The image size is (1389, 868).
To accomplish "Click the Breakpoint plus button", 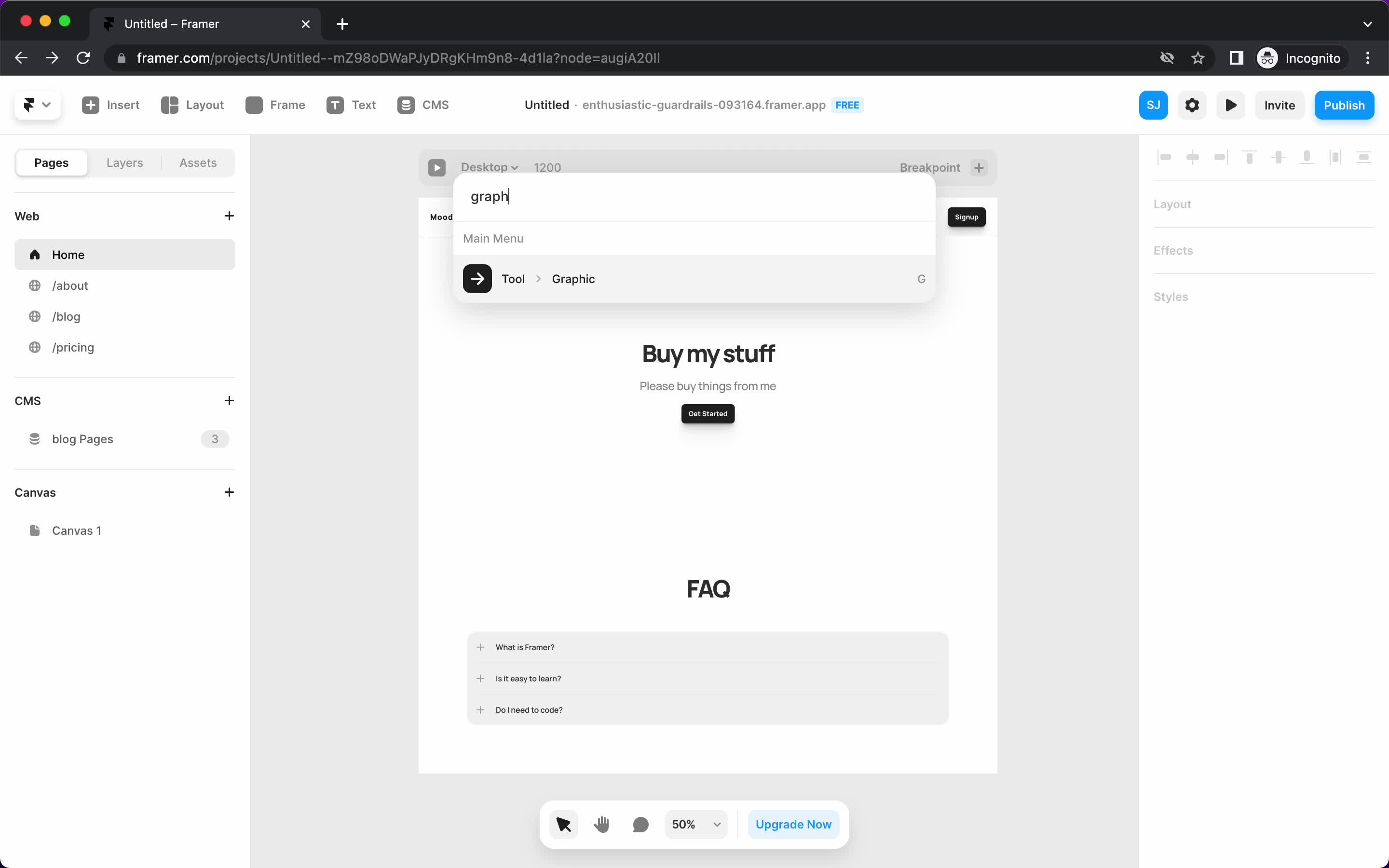I will tap(978, 167).
